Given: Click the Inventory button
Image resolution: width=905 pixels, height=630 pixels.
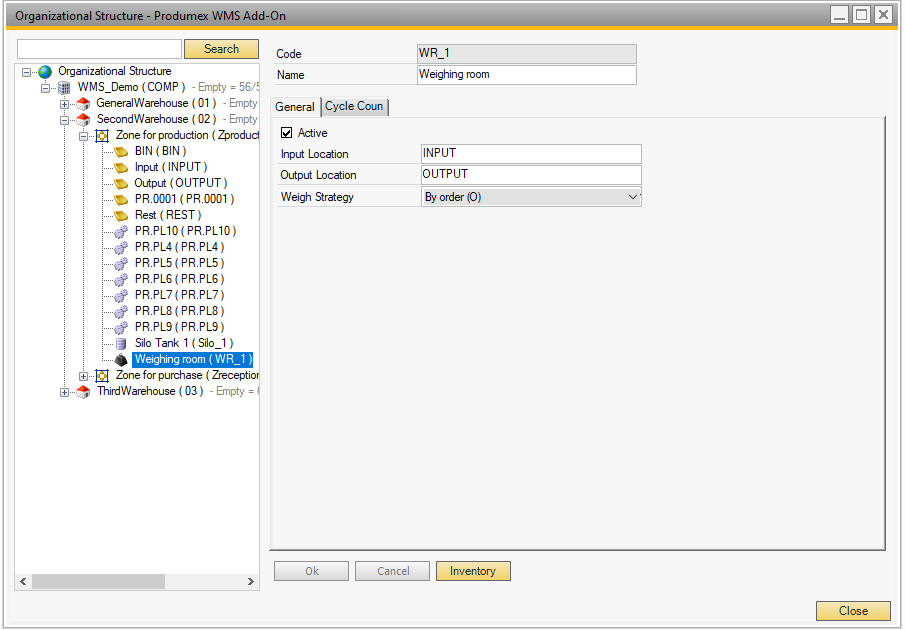Looking at the screenshot, I should pyautogui.click(x=473, y=571).
